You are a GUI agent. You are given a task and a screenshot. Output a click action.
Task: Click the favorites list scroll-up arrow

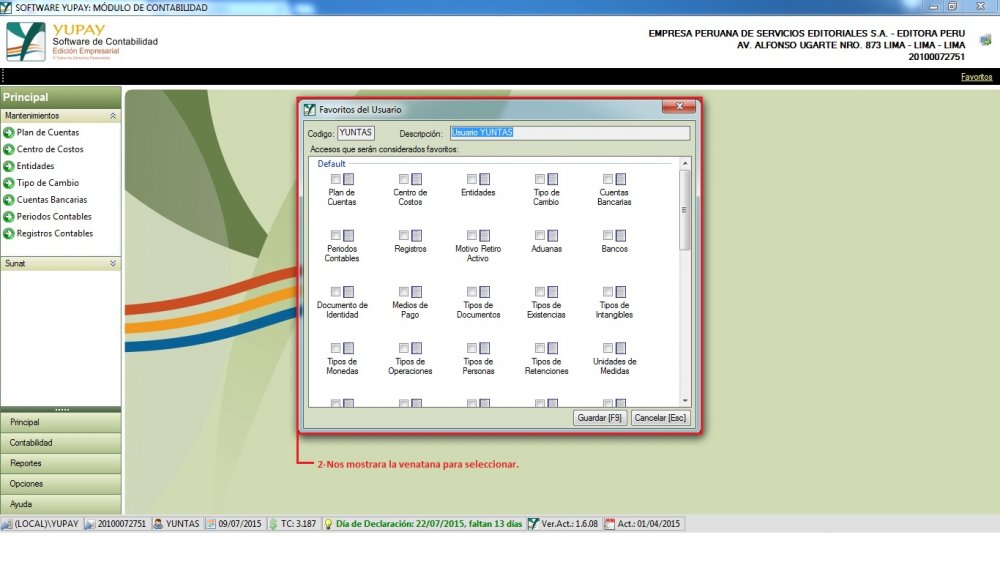(685, 163)
